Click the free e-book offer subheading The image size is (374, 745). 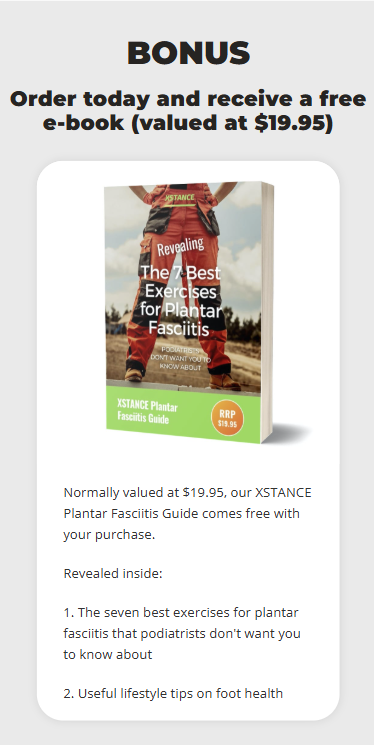tap(188, 111)
